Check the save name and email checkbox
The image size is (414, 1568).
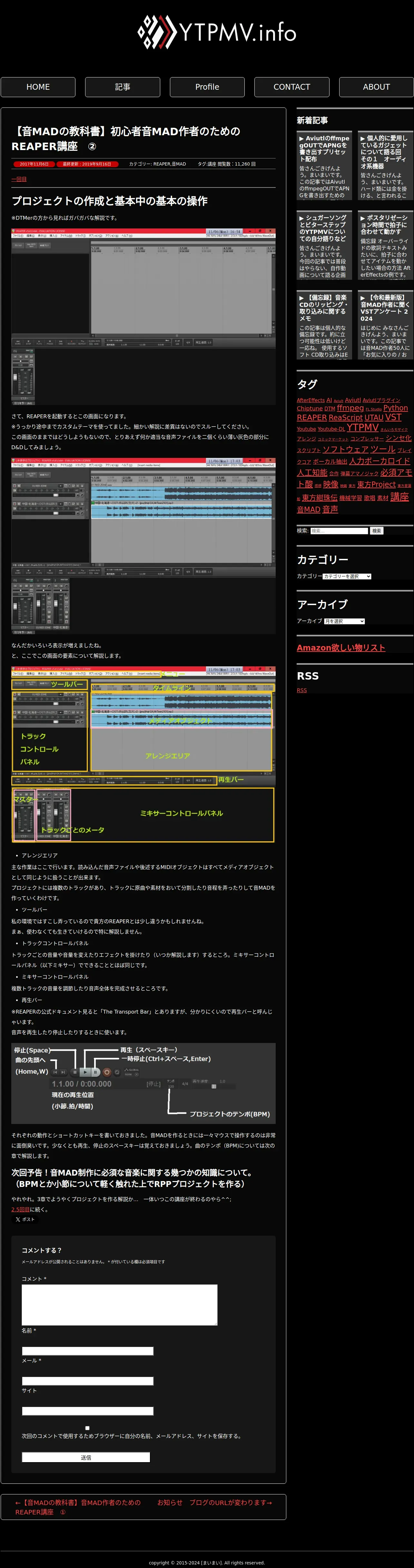(x=88, y=1428)
